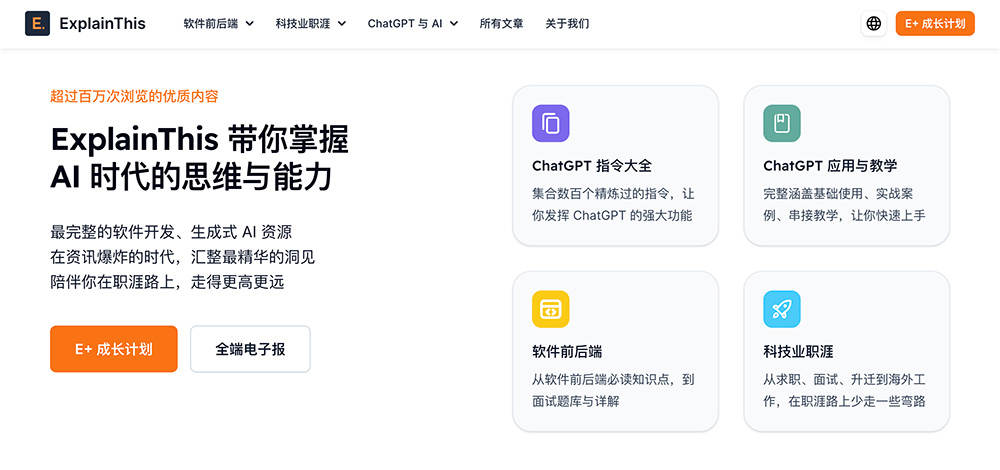
Task: Click the ExplainThis 带你掌握 headline
Action: [200, 139]
